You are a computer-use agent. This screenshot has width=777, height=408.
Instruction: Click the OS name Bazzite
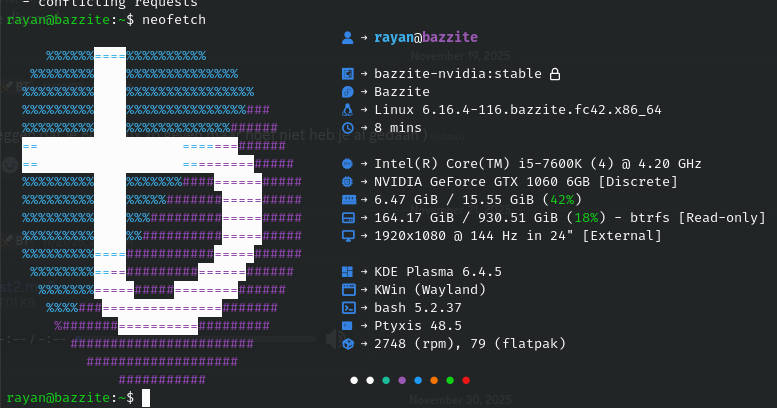tap(402, 92)
